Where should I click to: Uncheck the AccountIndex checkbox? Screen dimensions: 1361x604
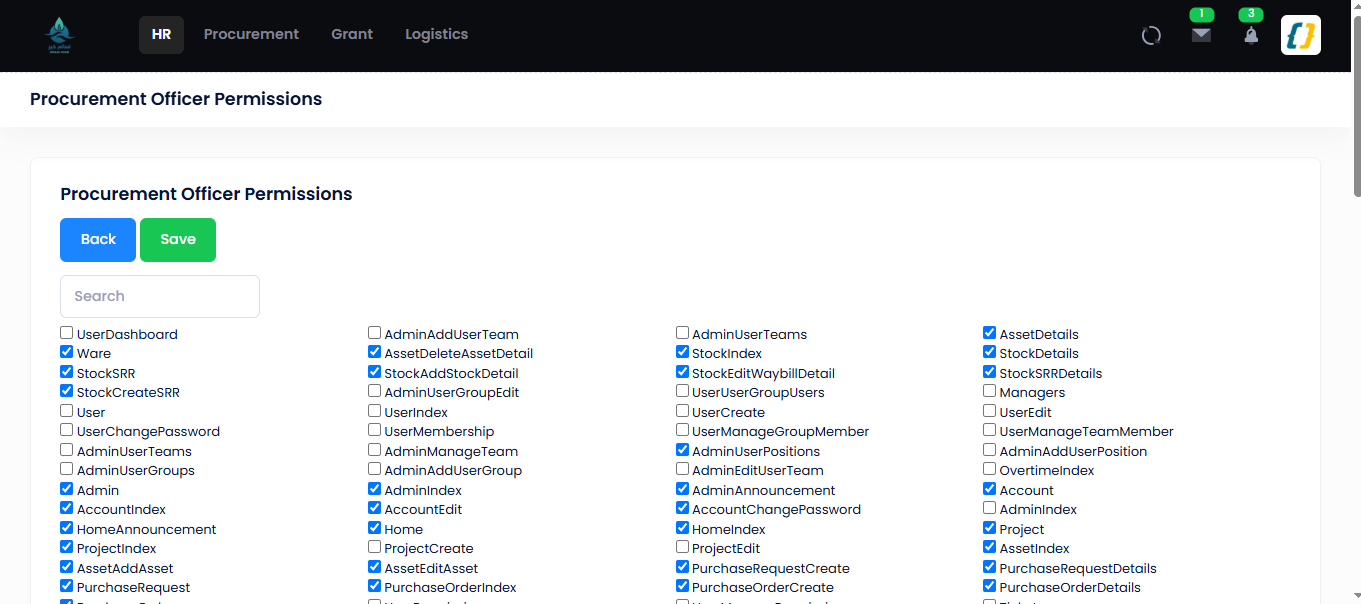tap(67, 508)
